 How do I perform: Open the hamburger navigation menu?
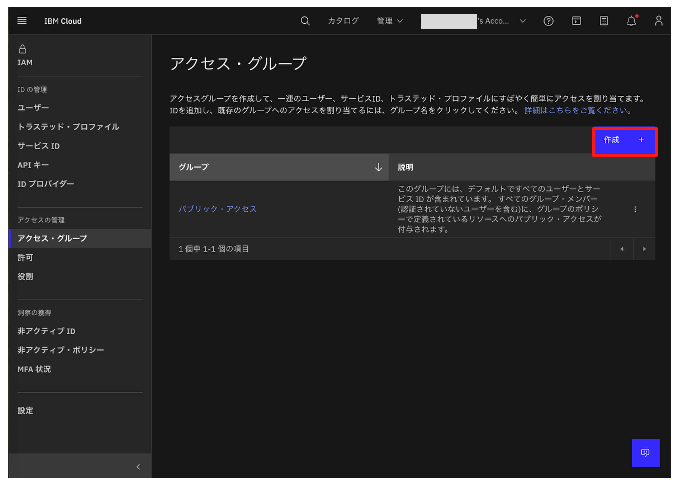pos(22,20)
